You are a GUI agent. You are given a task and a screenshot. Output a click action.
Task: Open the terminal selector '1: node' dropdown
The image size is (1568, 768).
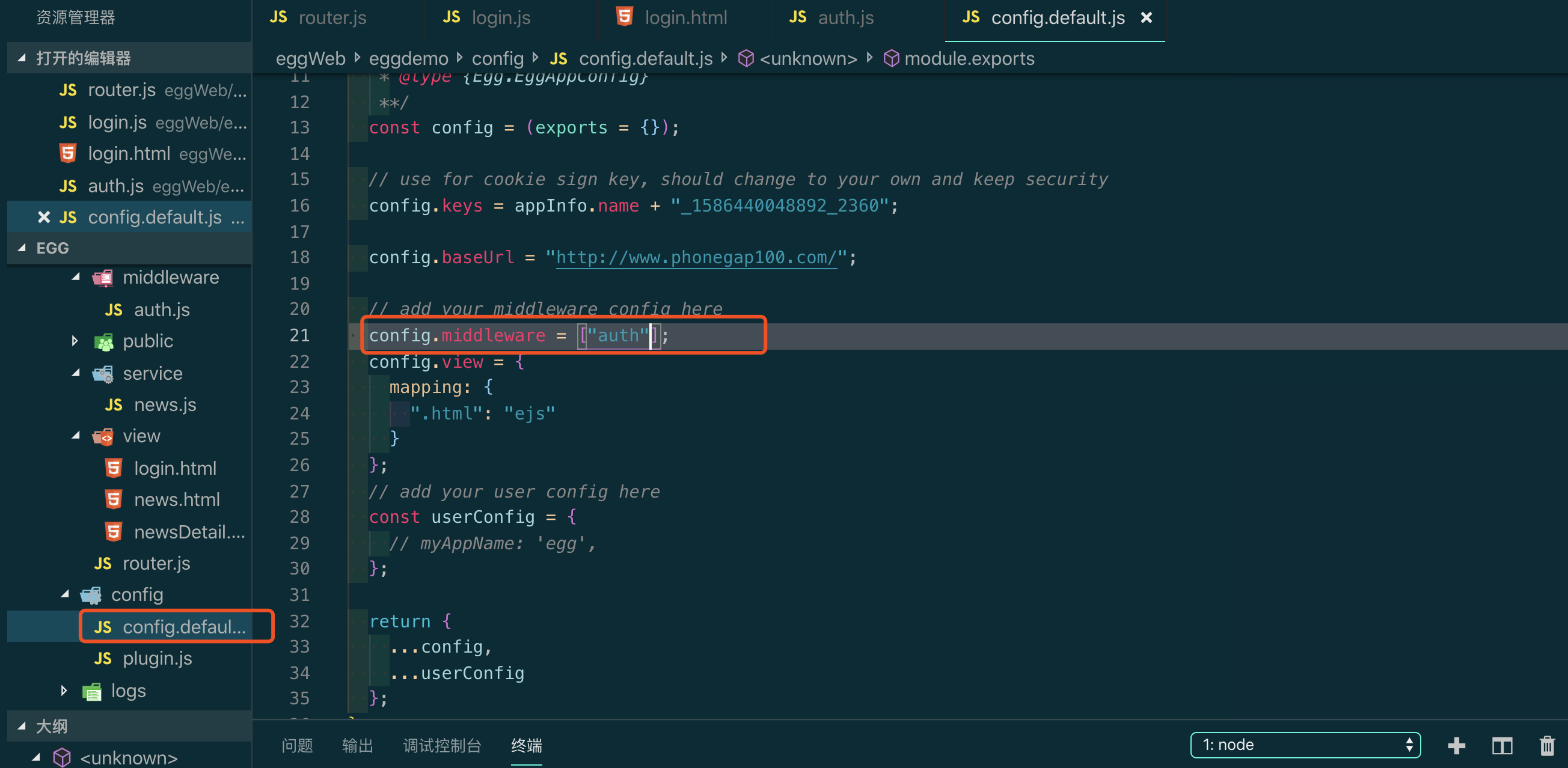1305,745
